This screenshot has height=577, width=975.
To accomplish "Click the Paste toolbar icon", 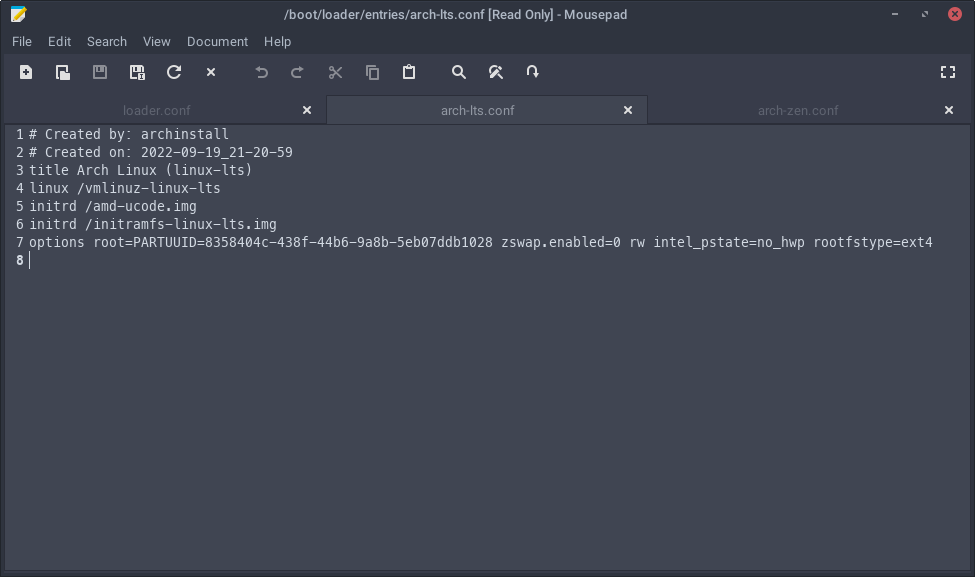I will point(409,72).
